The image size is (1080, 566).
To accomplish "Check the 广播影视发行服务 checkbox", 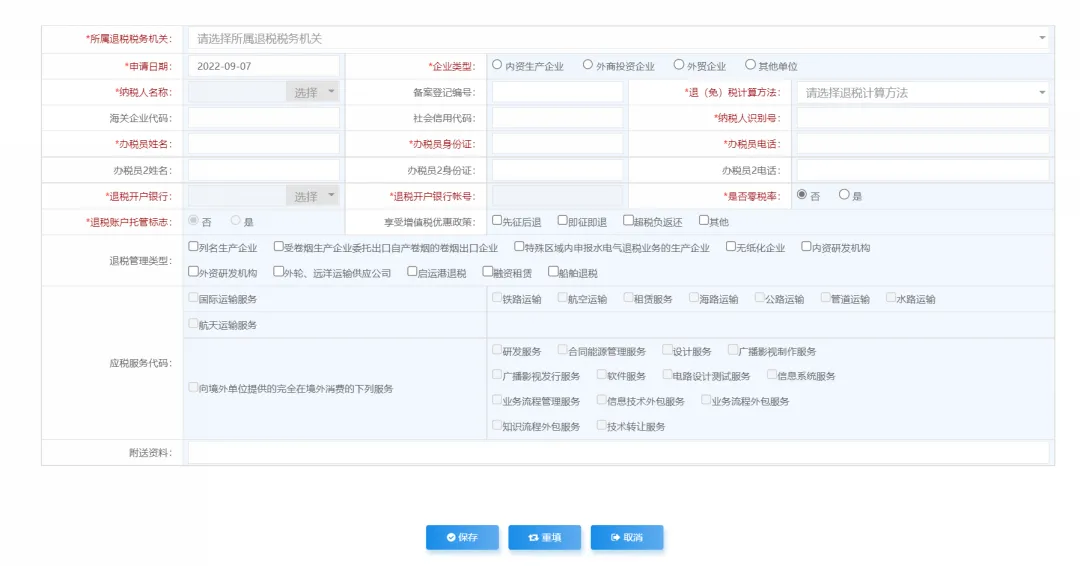I will click(497, 375).
